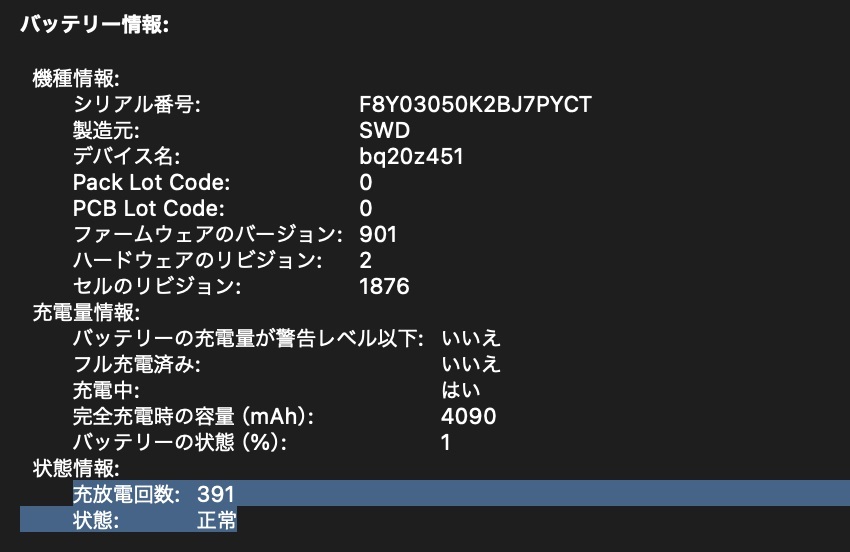The height and width of the screenshot is (552, 850).
Task: Select manufacturer value SWD
Action: click(x=384, y=130)
